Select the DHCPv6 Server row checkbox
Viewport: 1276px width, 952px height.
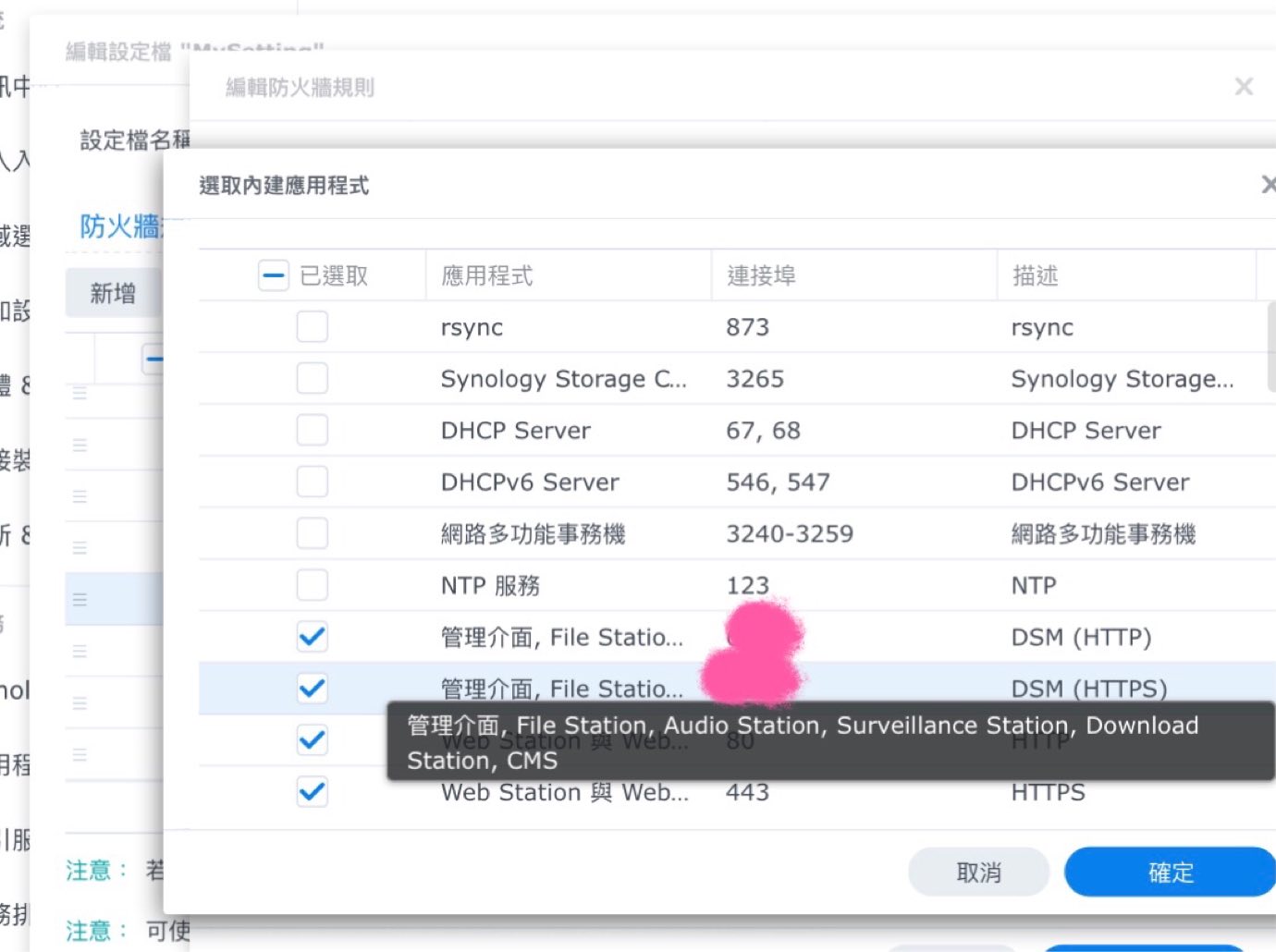[x=313, y=482]
